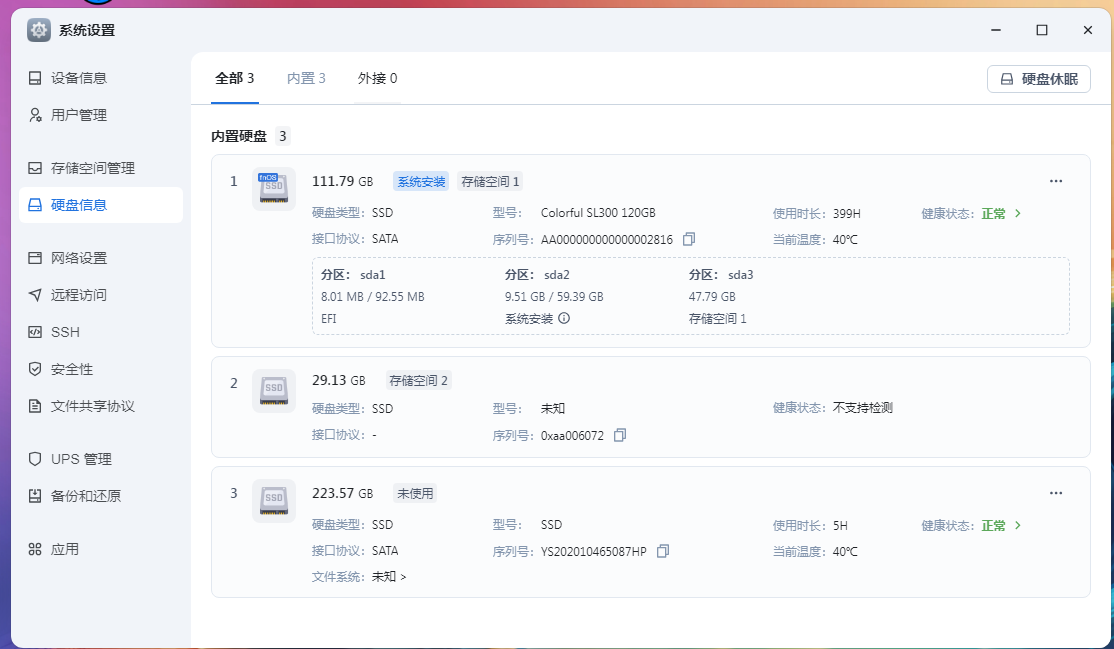Click the 47.79 GB size under sda3

712,296
